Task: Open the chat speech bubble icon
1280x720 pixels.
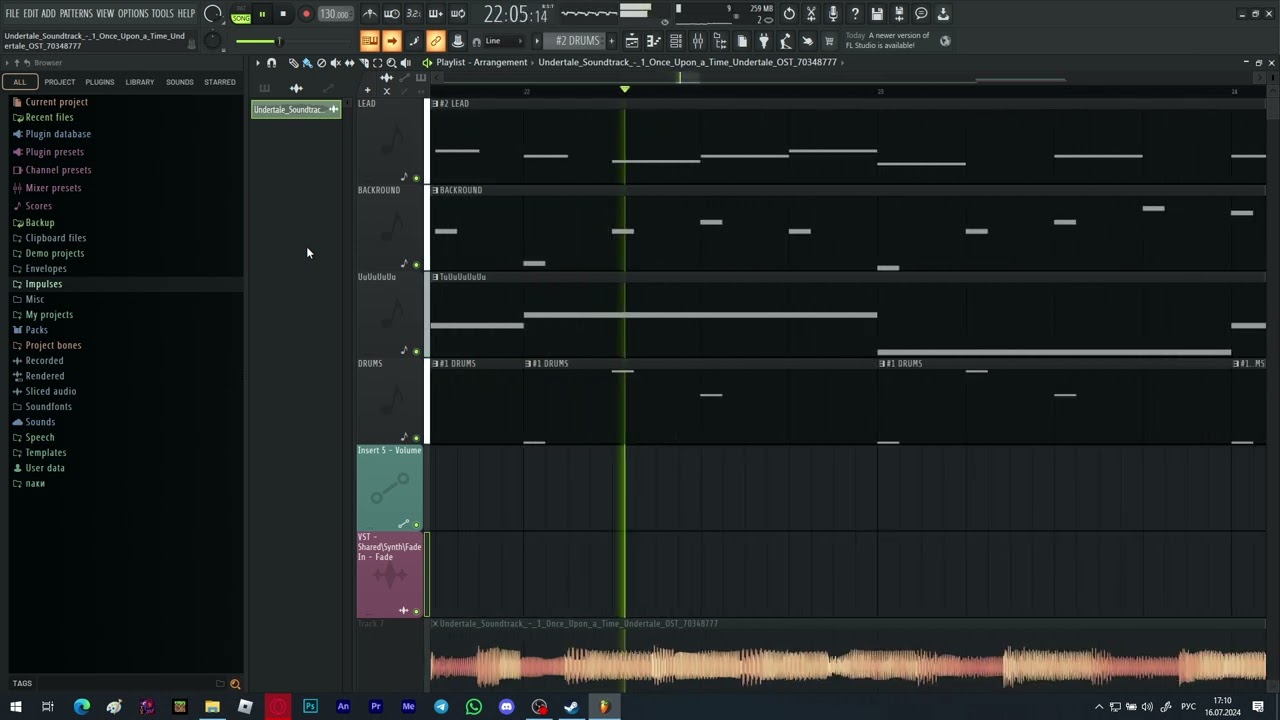Action: click(921, 14)
